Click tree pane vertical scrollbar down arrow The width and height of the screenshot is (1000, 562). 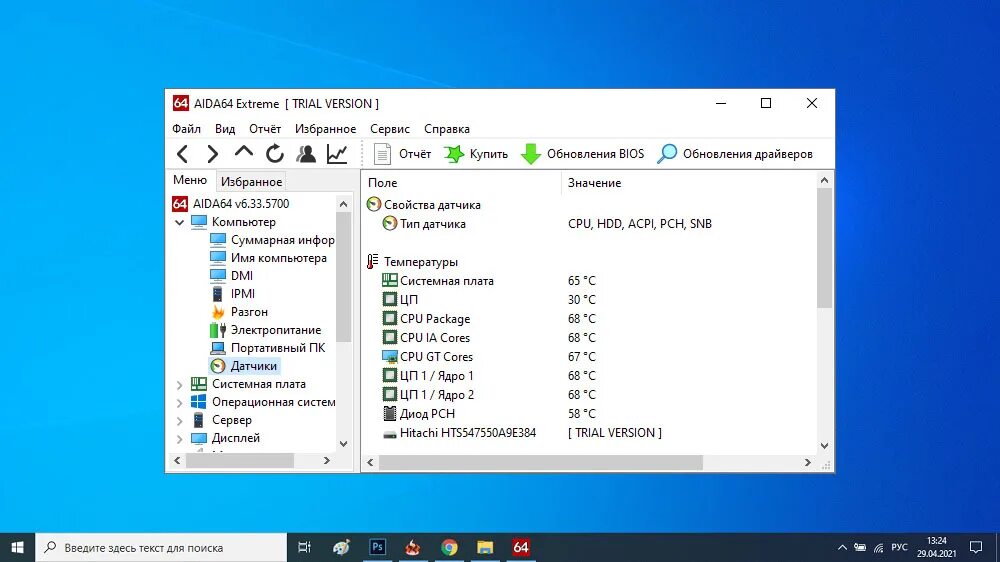pyautogui.click(x=343, y=444)
